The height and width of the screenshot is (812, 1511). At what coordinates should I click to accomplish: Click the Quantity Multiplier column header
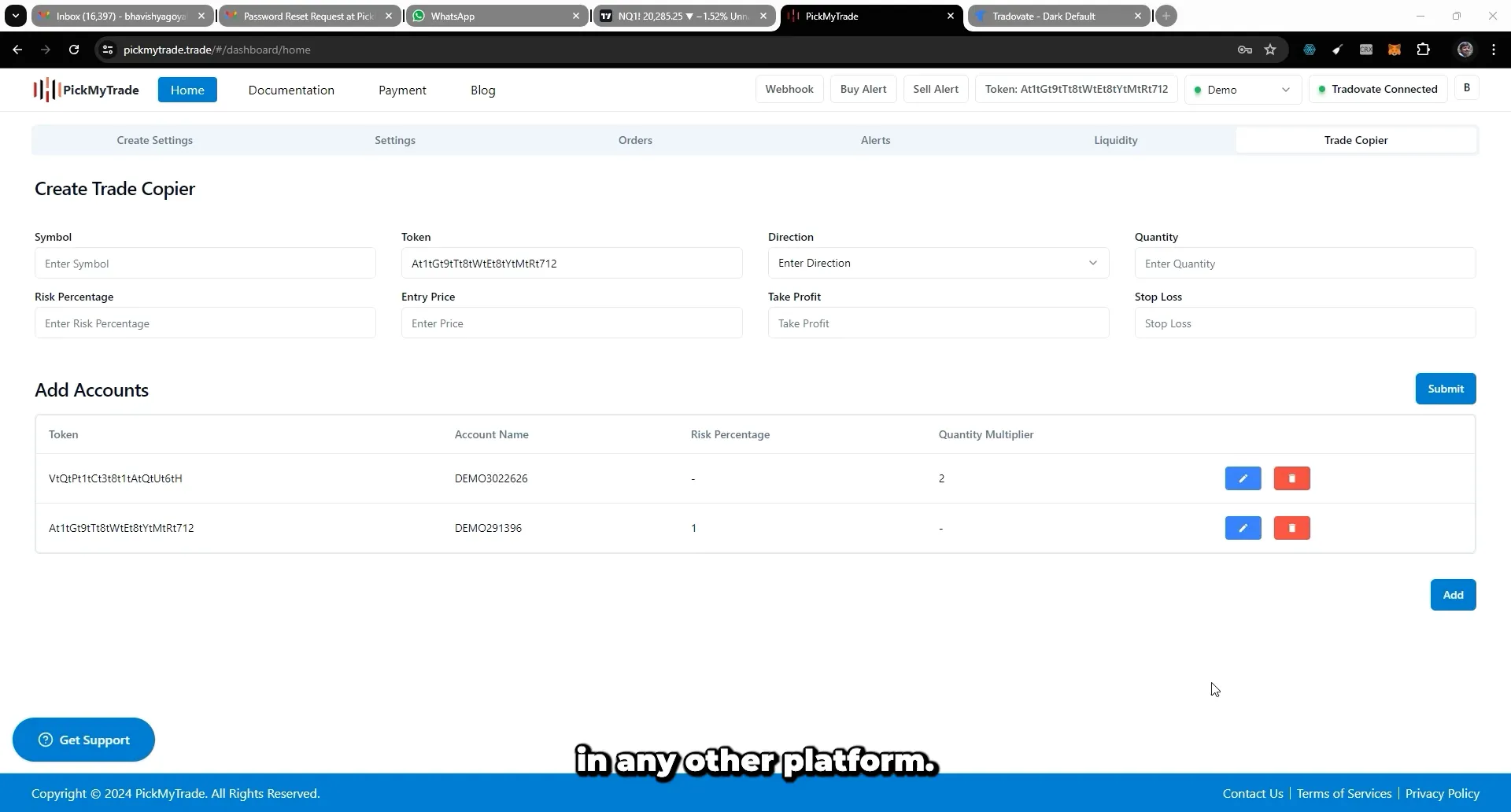[x=986, y=434]
